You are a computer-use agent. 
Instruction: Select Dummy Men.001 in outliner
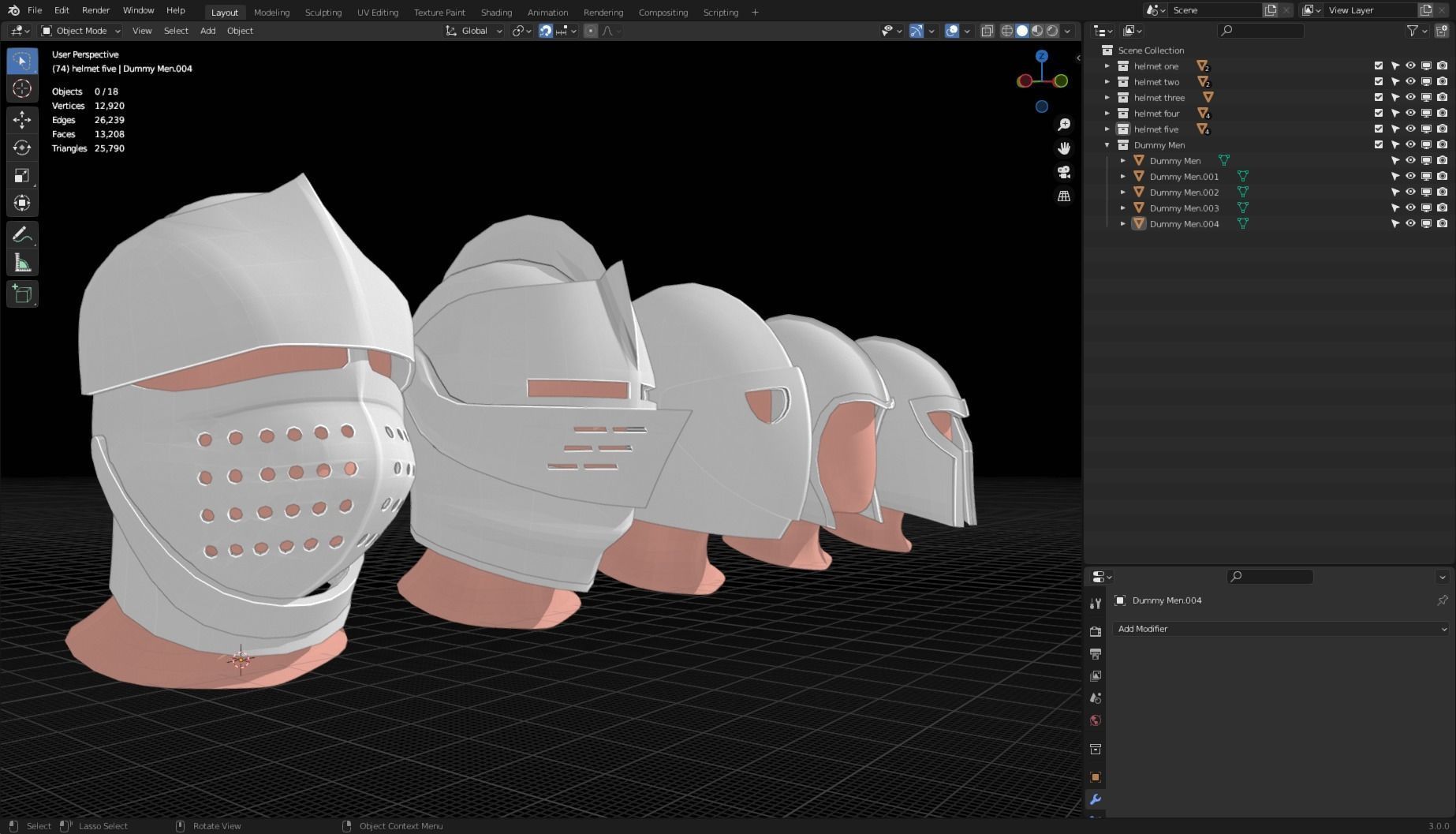[x=1184, y=177]
